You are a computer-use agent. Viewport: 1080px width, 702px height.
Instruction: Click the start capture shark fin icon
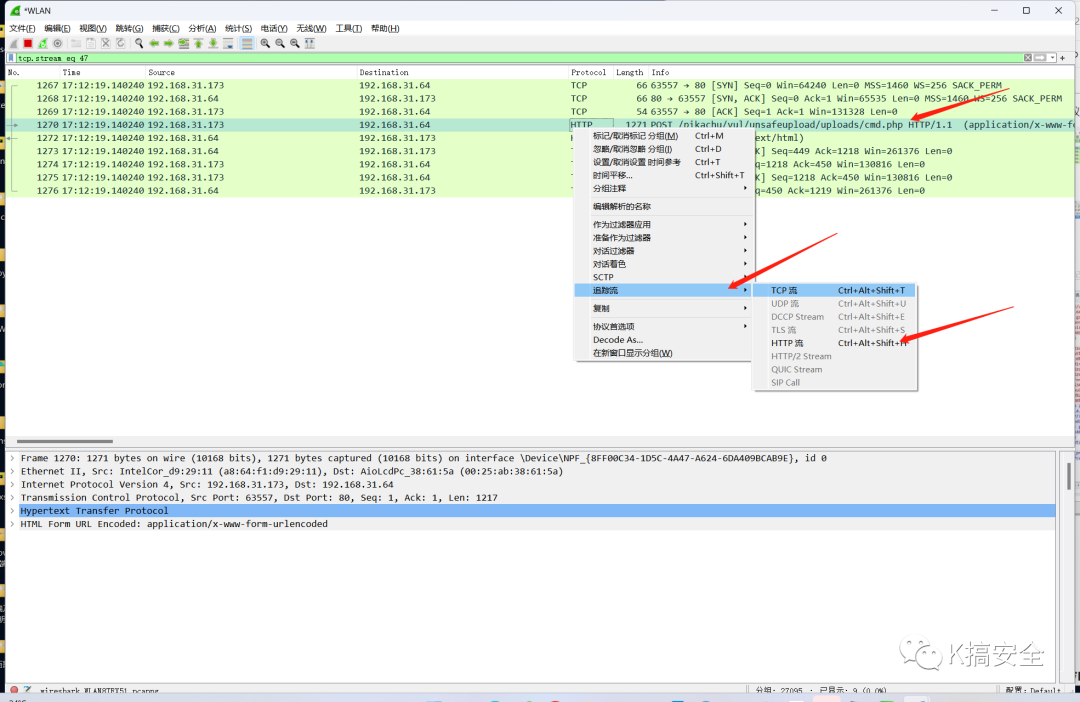[13, 43]
